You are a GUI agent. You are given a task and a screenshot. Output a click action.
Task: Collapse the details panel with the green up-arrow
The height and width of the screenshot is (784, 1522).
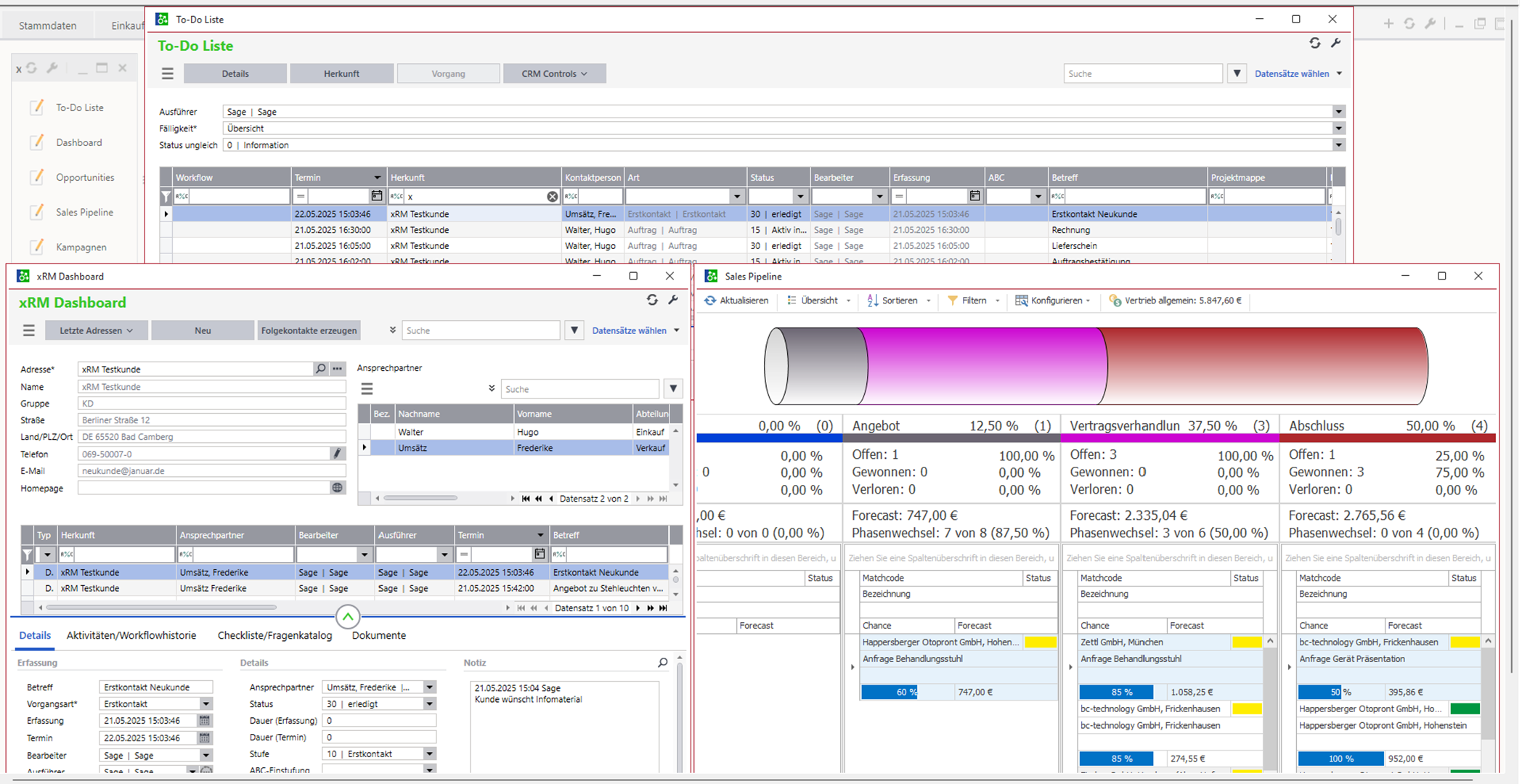pos(348,617)
